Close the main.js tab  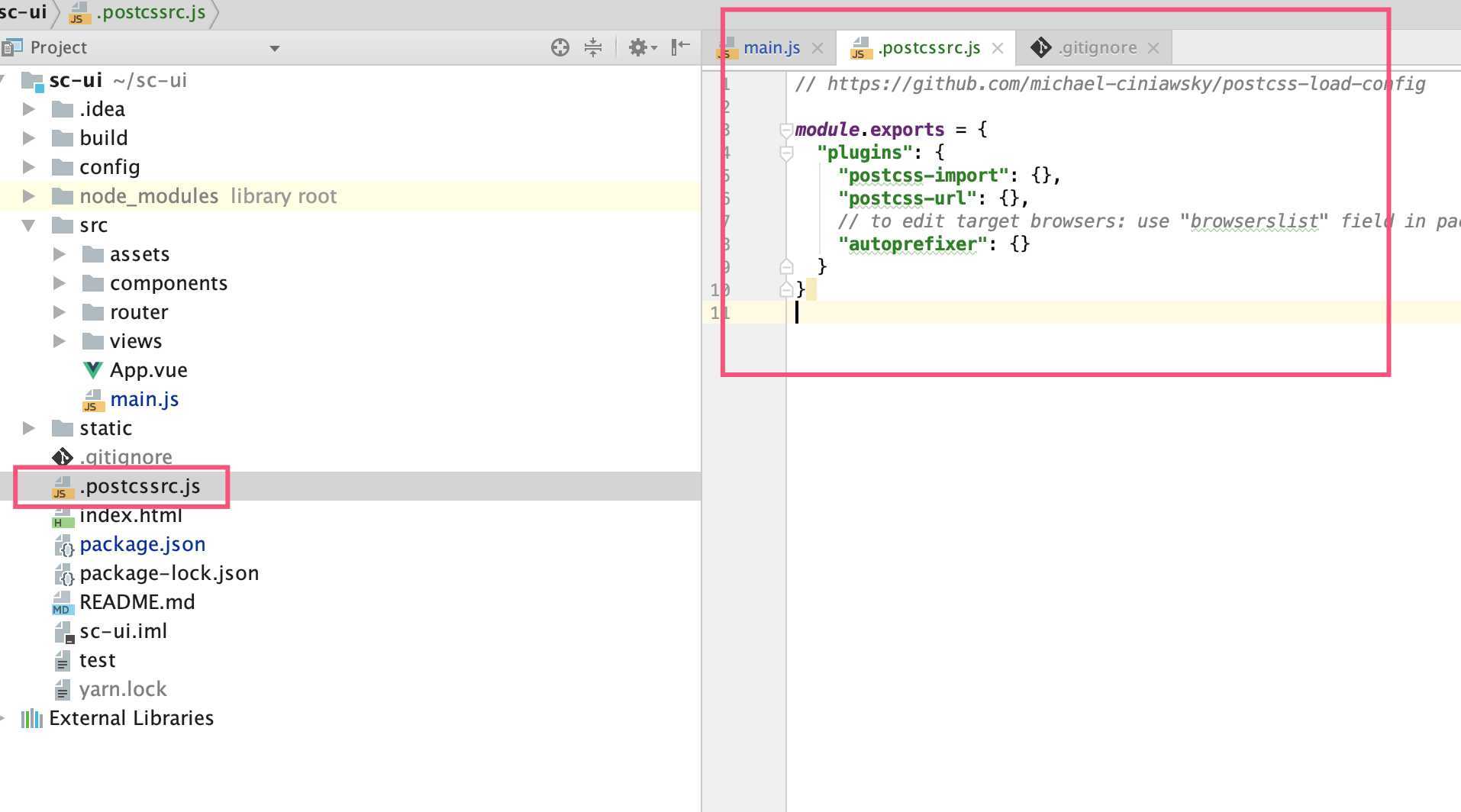coord(818,48)
